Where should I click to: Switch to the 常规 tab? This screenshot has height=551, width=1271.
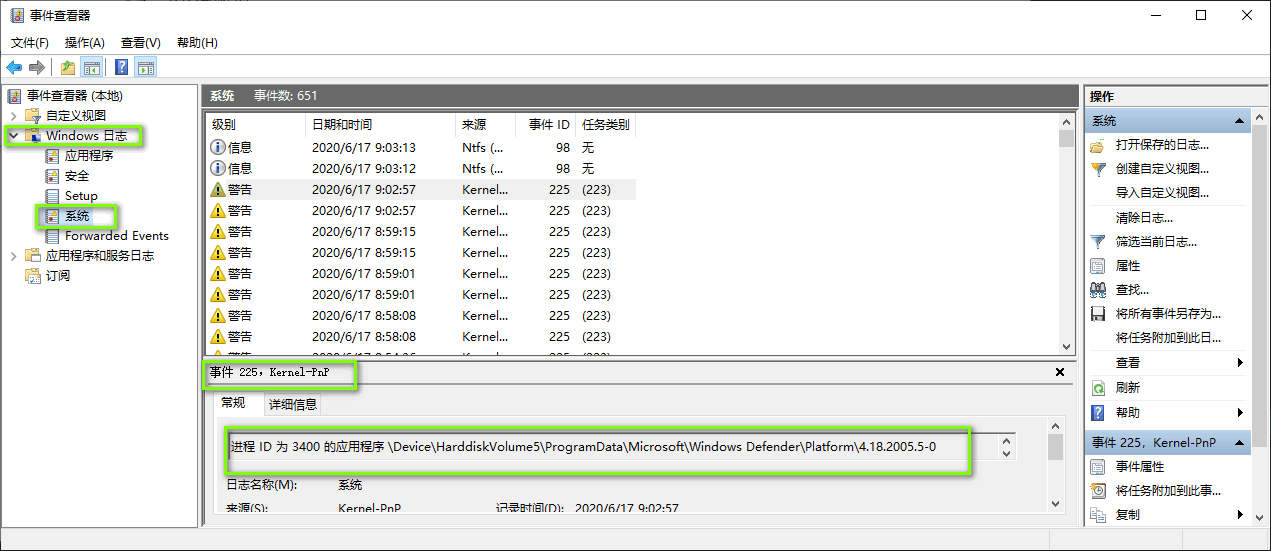click(x=233, y=403)
